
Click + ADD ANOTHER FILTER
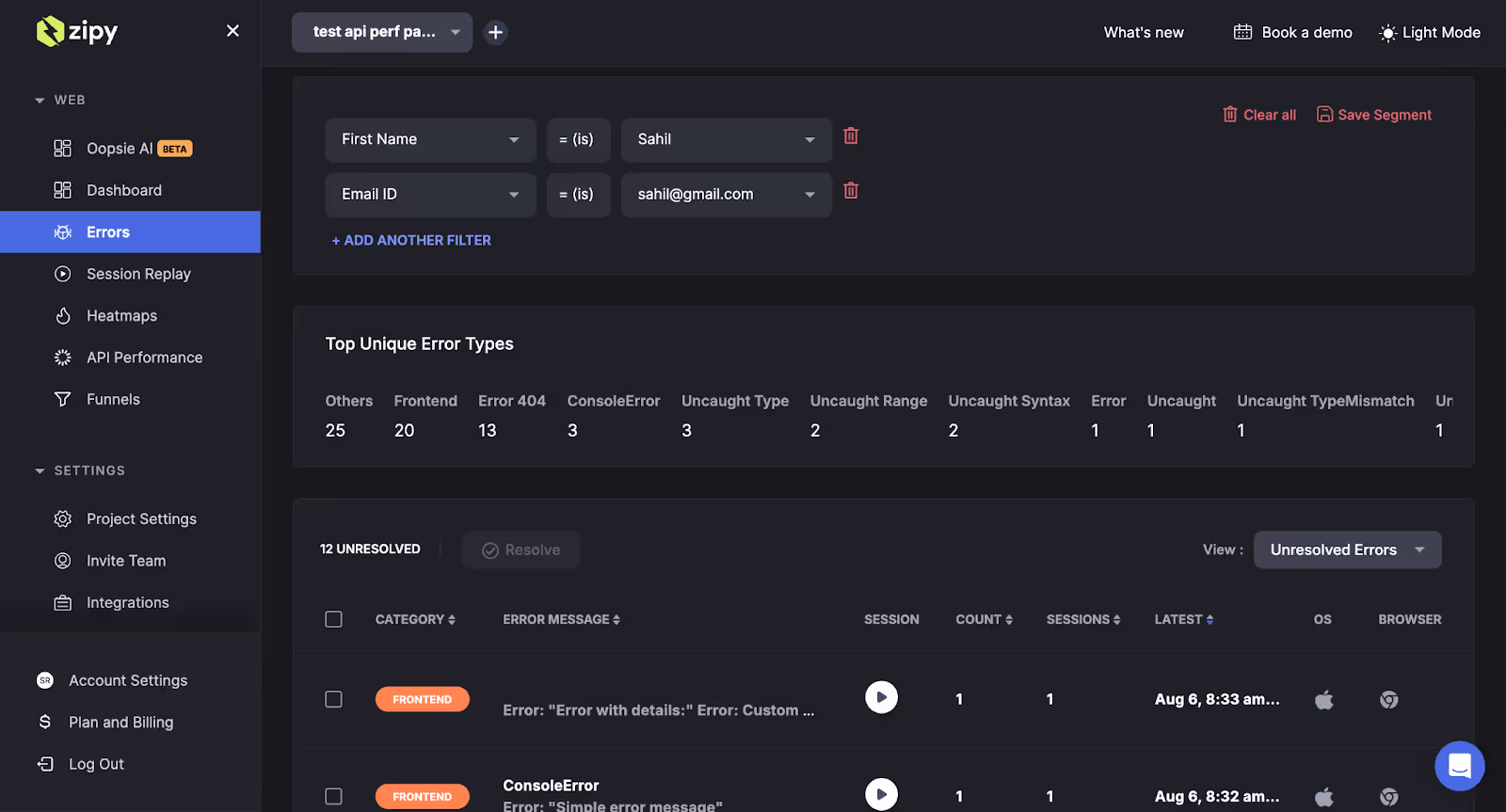click(x=411, y=240)
